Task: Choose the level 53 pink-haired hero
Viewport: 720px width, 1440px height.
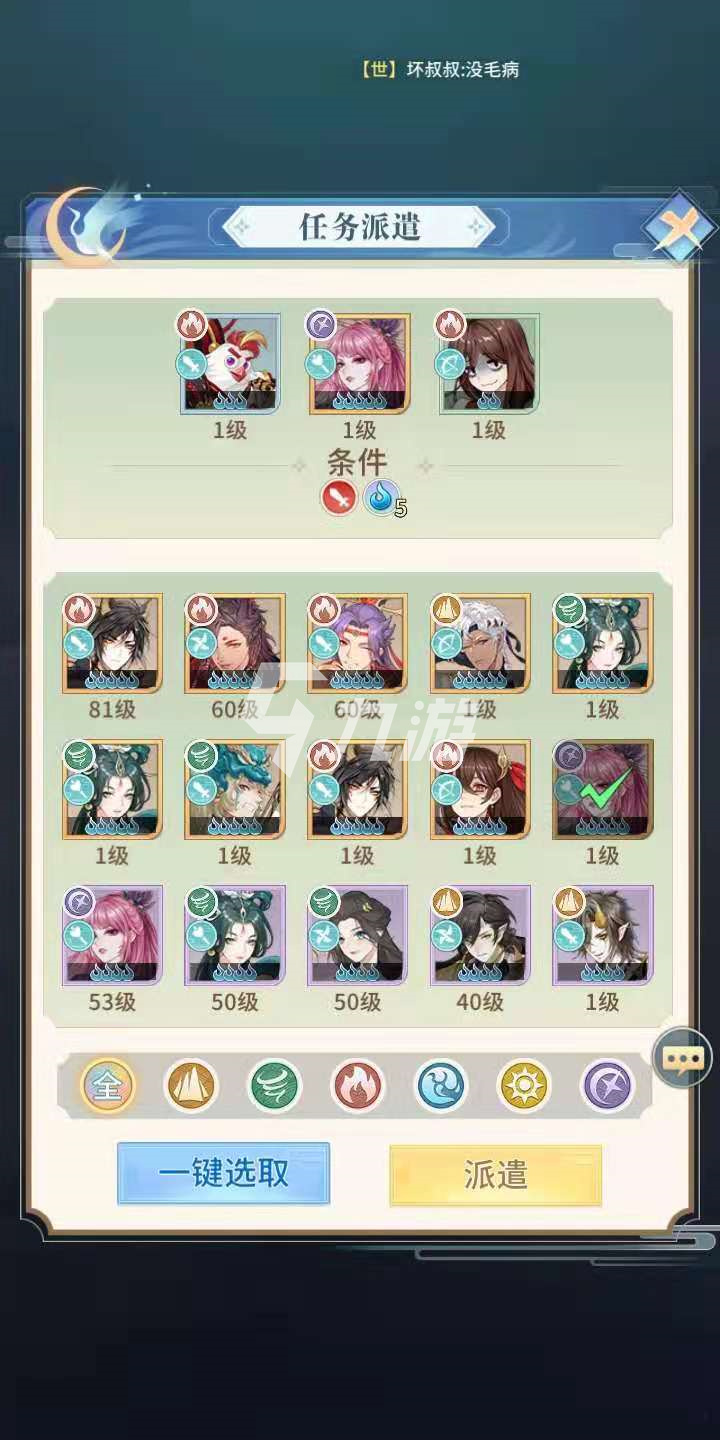Action: (x=112, y=936)
